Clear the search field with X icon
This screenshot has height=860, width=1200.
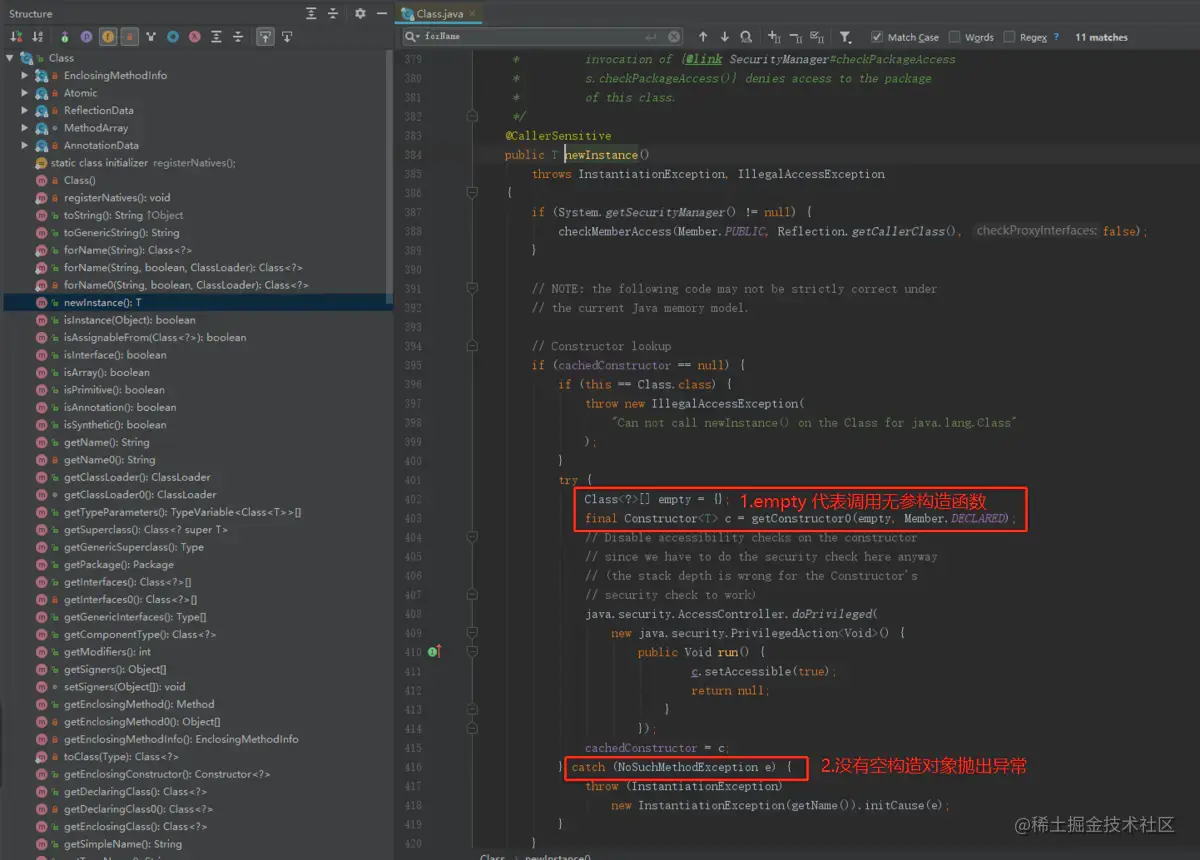click(675, 37)
